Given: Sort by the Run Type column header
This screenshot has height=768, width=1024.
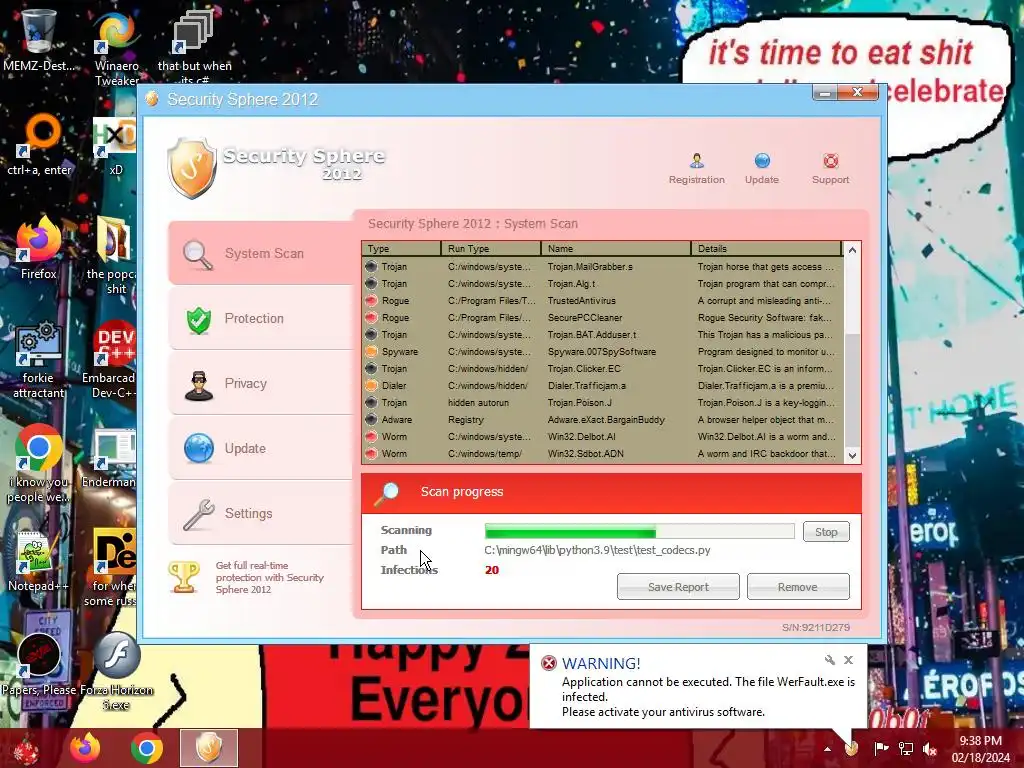Looking at the screenshot, I should (491, 249).
